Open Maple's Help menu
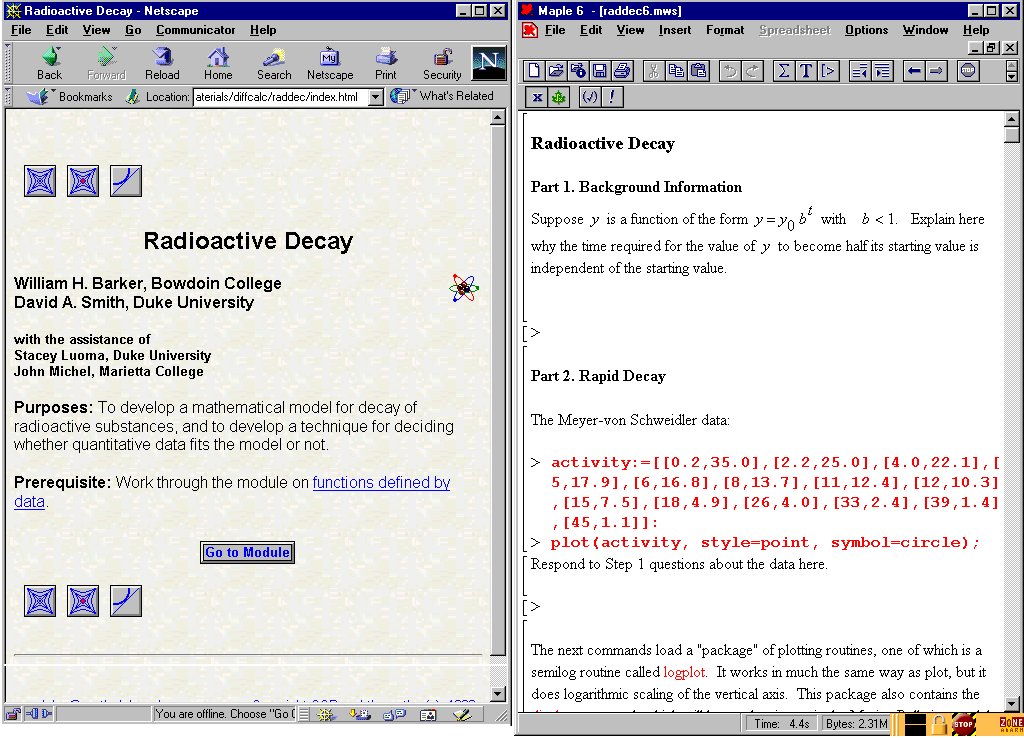This screenshot has height=738, width=1024. tap(976, 30)
